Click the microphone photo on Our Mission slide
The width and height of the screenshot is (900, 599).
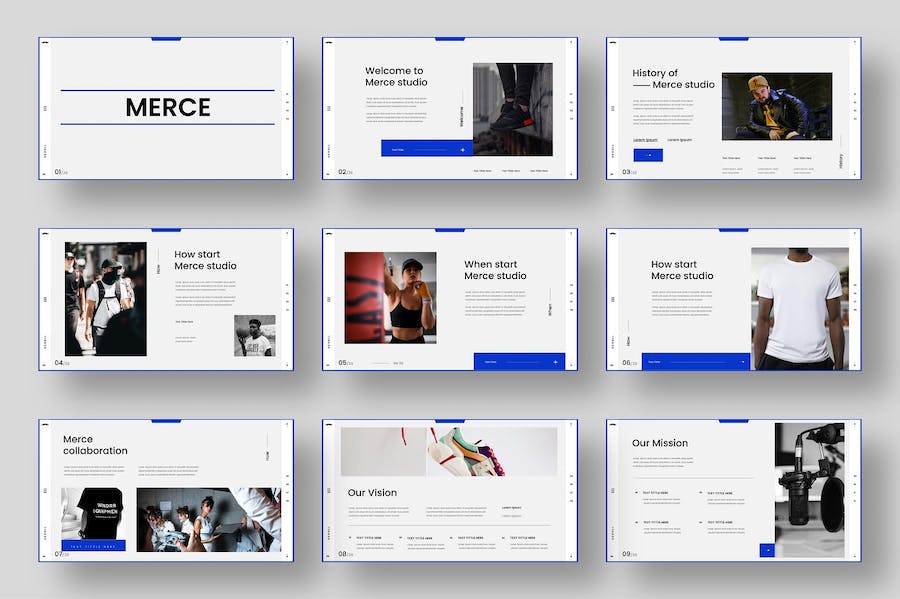(x=809, y=489)
